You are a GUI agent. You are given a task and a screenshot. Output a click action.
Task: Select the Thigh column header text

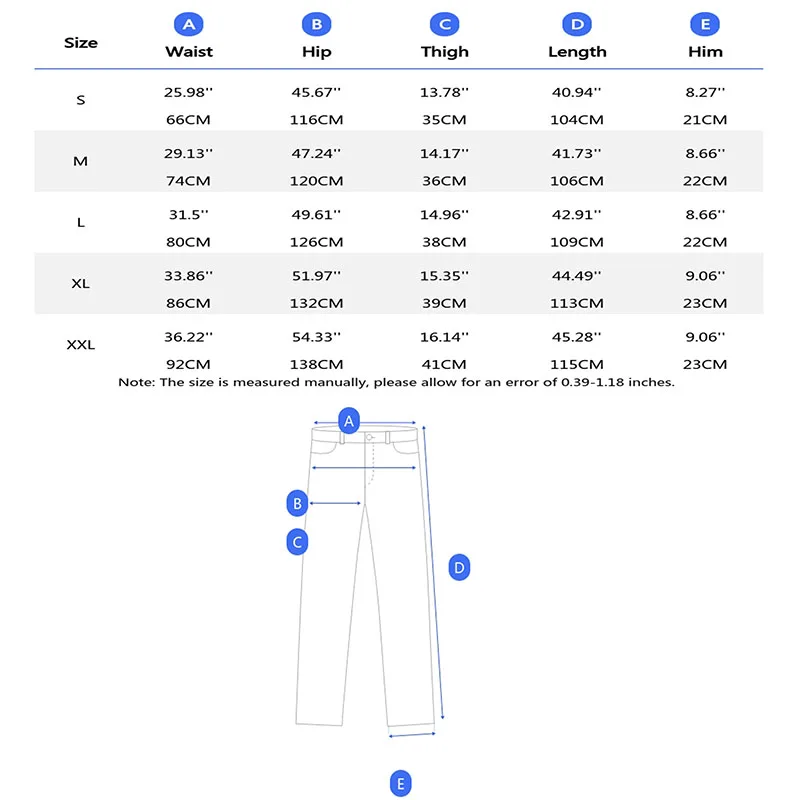[x=444, y=51]
